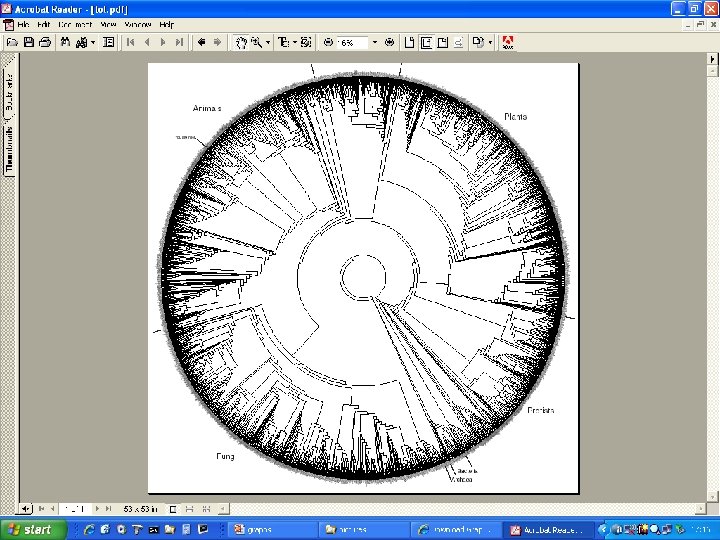
Task: Go to first page toolbar arrow
Action: coord(131,43)
